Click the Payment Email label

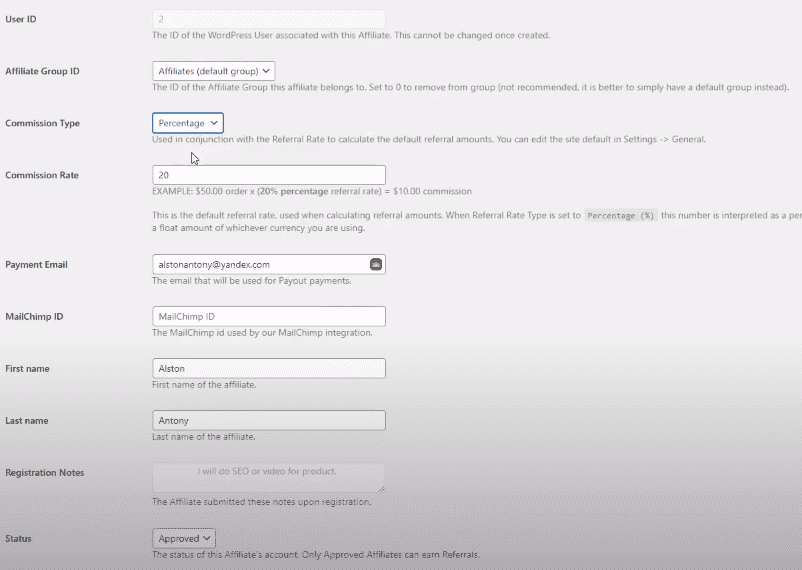click(x=36, y=266)
